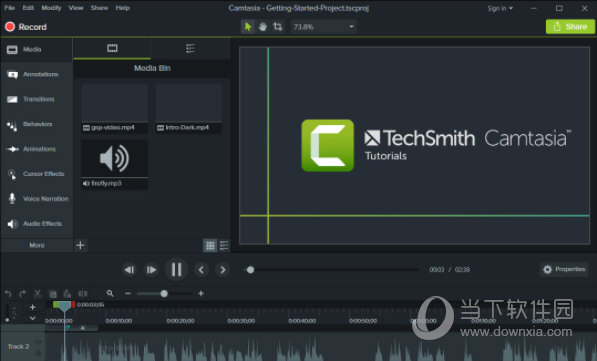The height and width of the screenshot is (361, 597).
Task: Select the gsp-video.mp4 thumbnail
Action: pyautogui.click(x=114, y=108)
